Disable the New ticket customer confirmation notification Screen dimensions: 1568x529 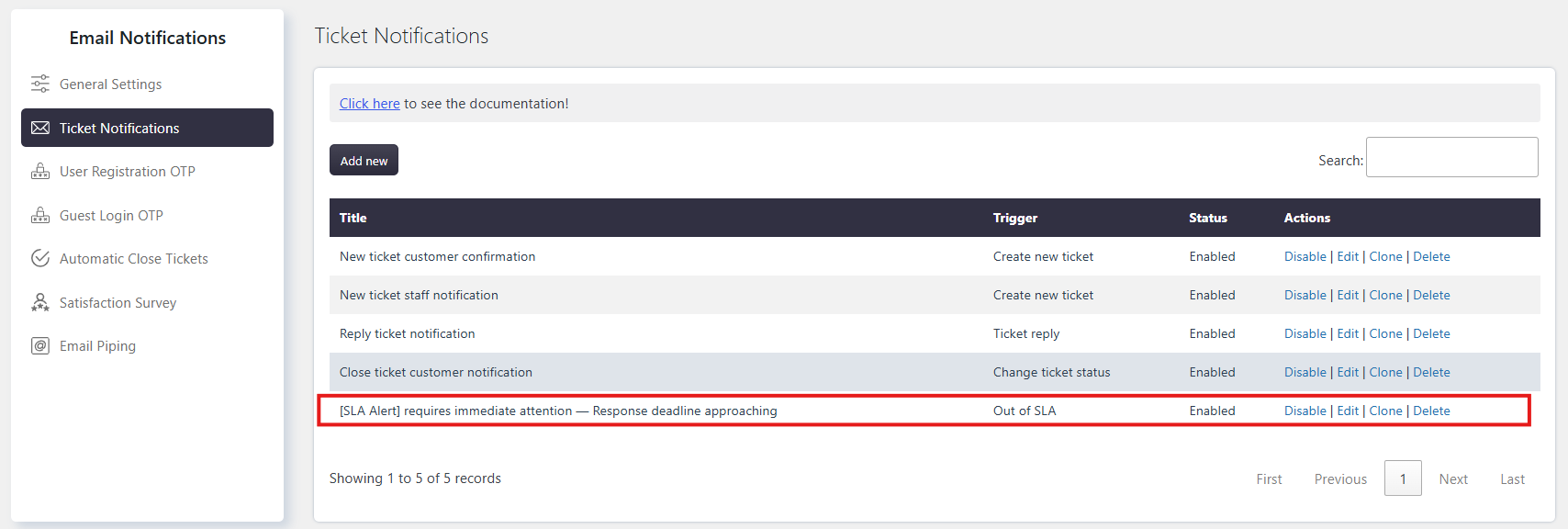tap(1305, 256)
